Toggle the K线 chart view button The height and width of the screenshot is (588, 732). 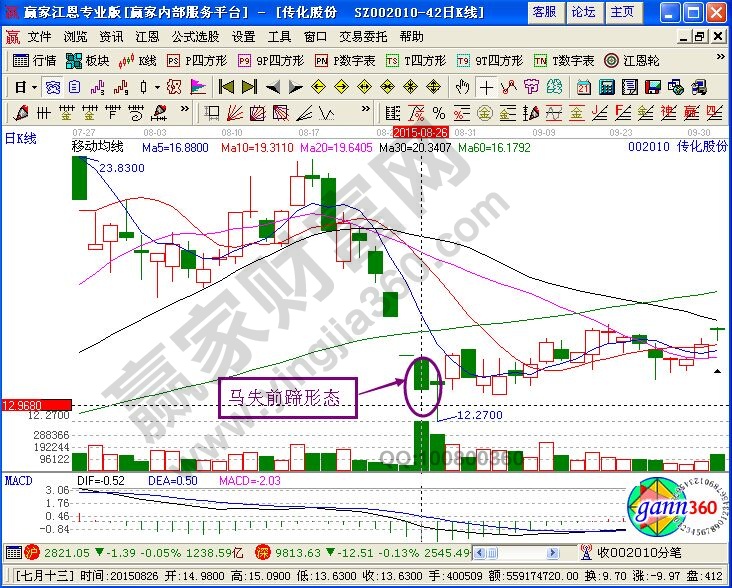[x=138, y=61]
